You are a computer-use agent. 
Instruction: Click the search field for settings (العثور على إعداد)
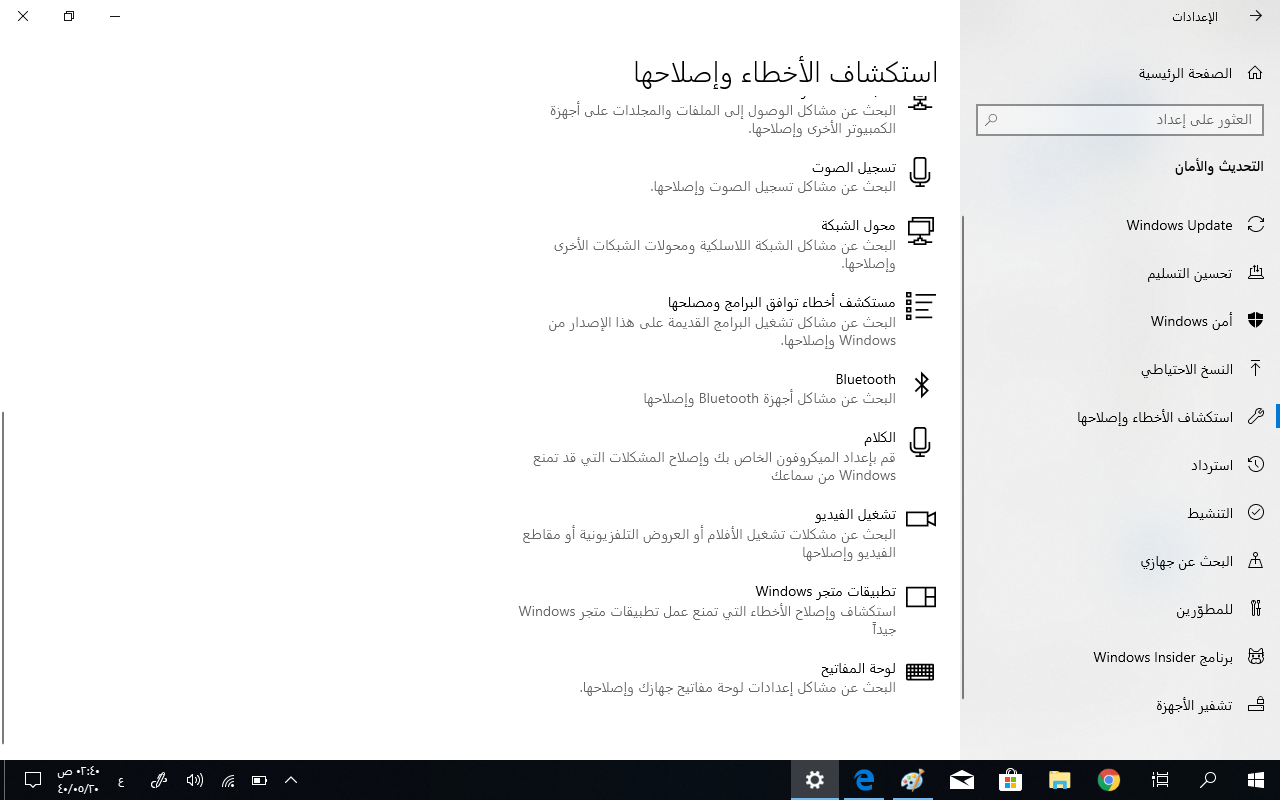coord(1120,119)
